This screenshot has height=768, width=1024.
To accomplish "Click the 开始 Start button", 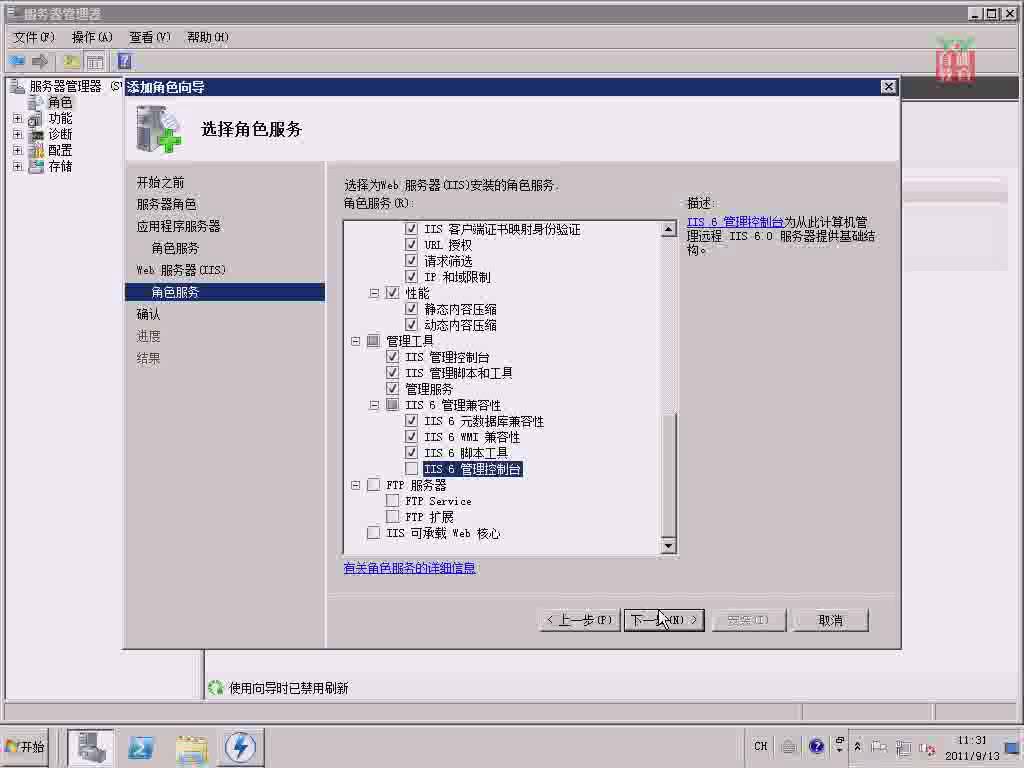I will (25, 747).
